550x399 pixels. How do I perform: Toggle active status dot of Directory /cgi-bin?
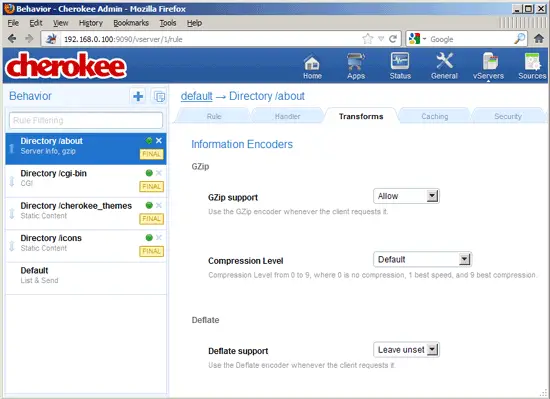(x=149, y=173)
